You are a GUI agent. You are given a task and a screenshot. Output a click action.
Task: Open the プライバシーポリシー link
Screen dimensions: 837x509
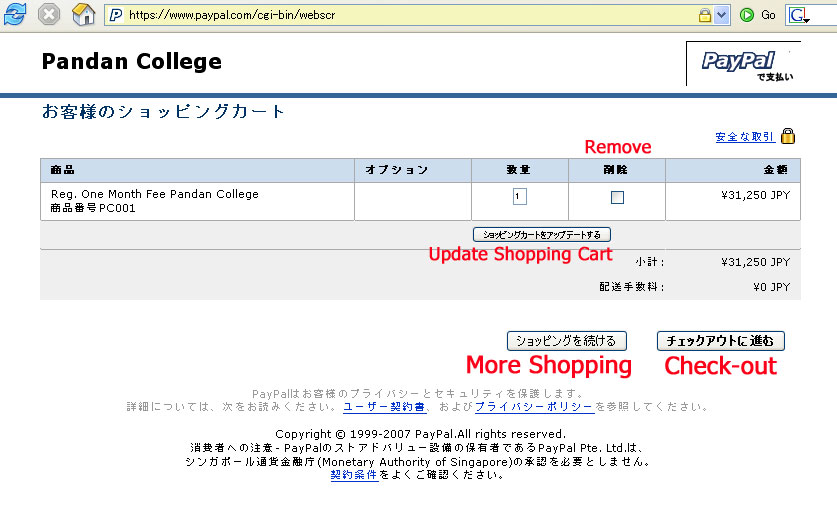coord(534,407)
